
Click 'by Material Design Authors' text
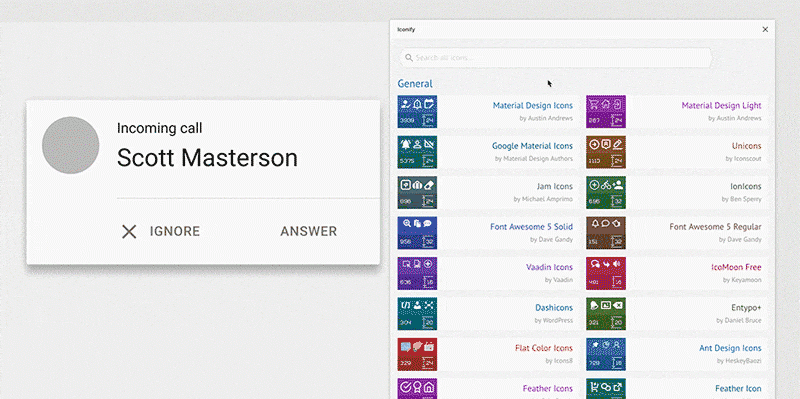534,159
